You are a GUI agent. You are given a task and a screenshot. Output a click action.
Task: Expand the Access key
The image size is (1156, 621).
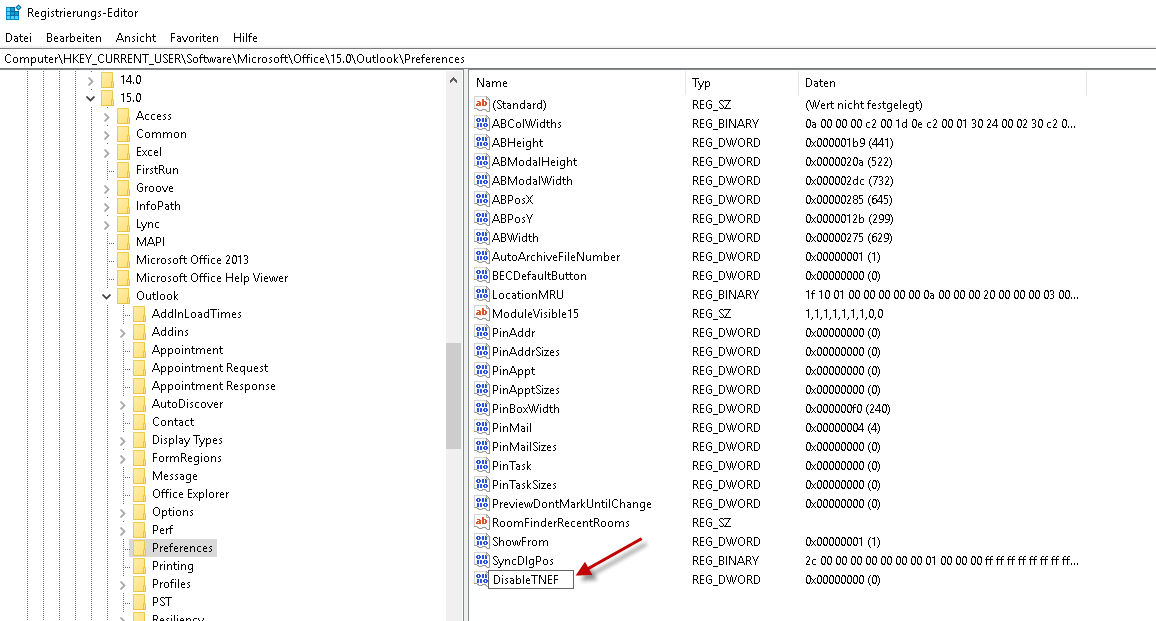click(x=106, y=117)
